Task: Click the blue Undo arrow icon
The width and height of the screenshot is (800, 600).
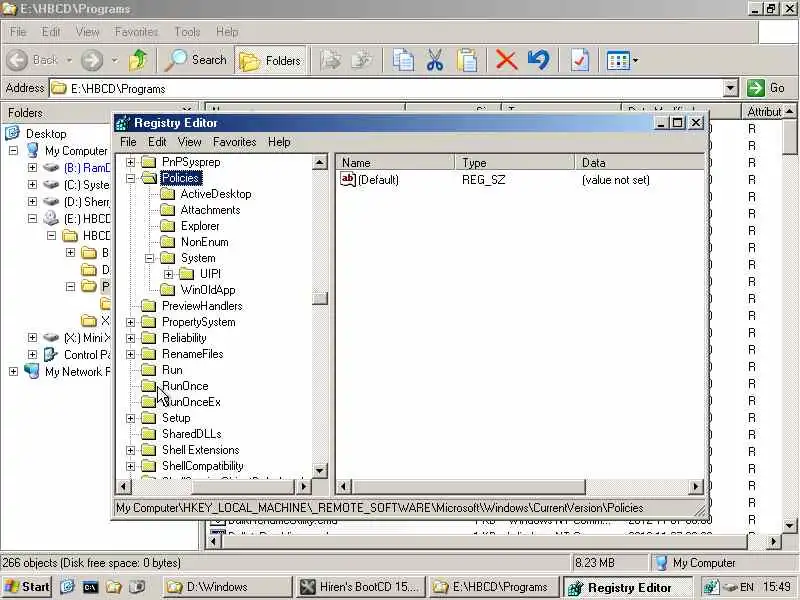Action: point(538,61)
